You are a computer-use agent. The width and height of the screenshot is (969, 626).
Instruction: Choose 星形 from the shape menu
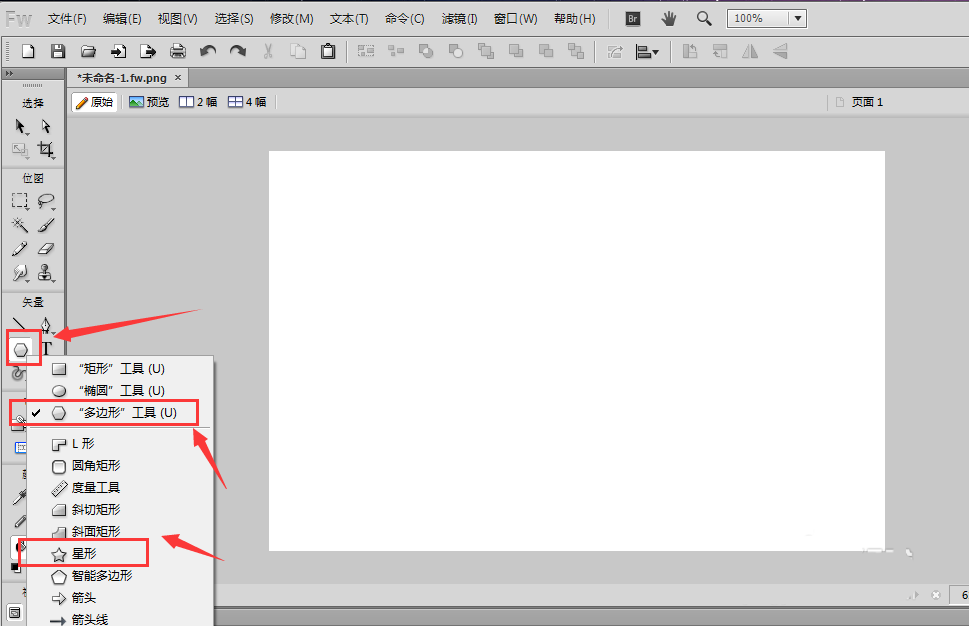click(x=85, y=553)
